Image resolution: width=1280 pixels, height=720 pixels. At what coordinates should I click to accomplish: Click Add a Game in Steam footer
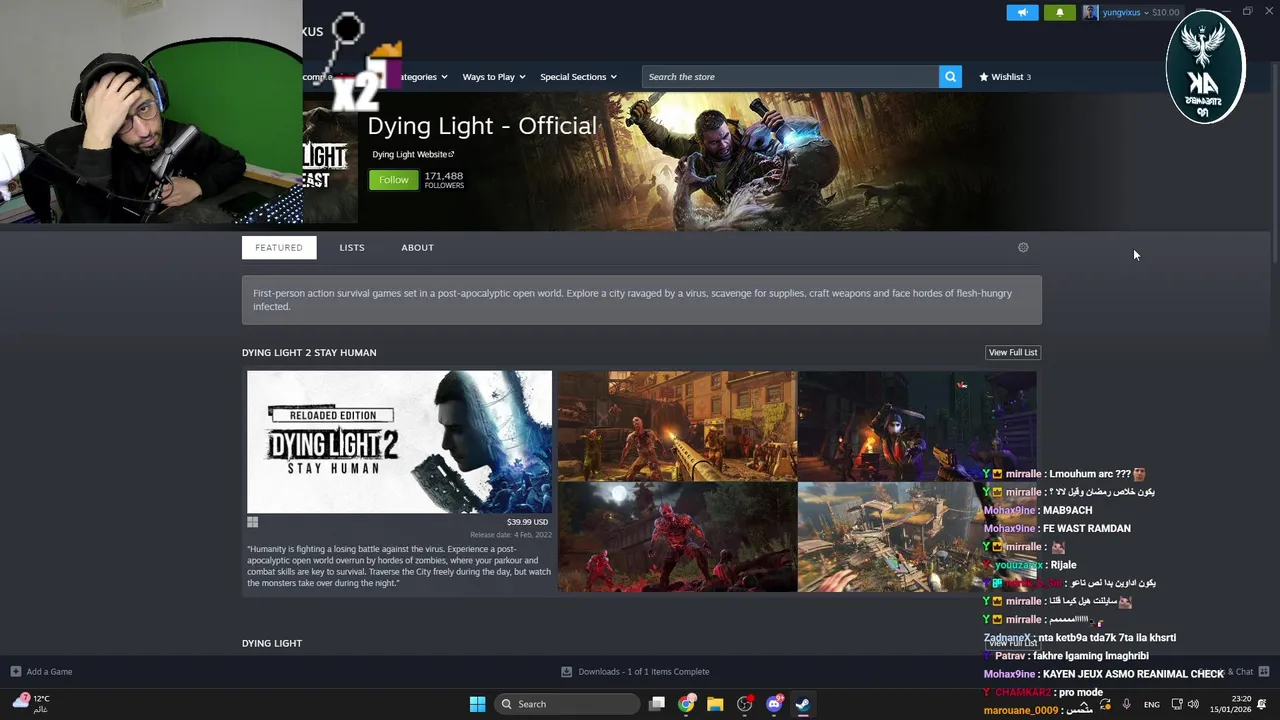coord(49,672)
